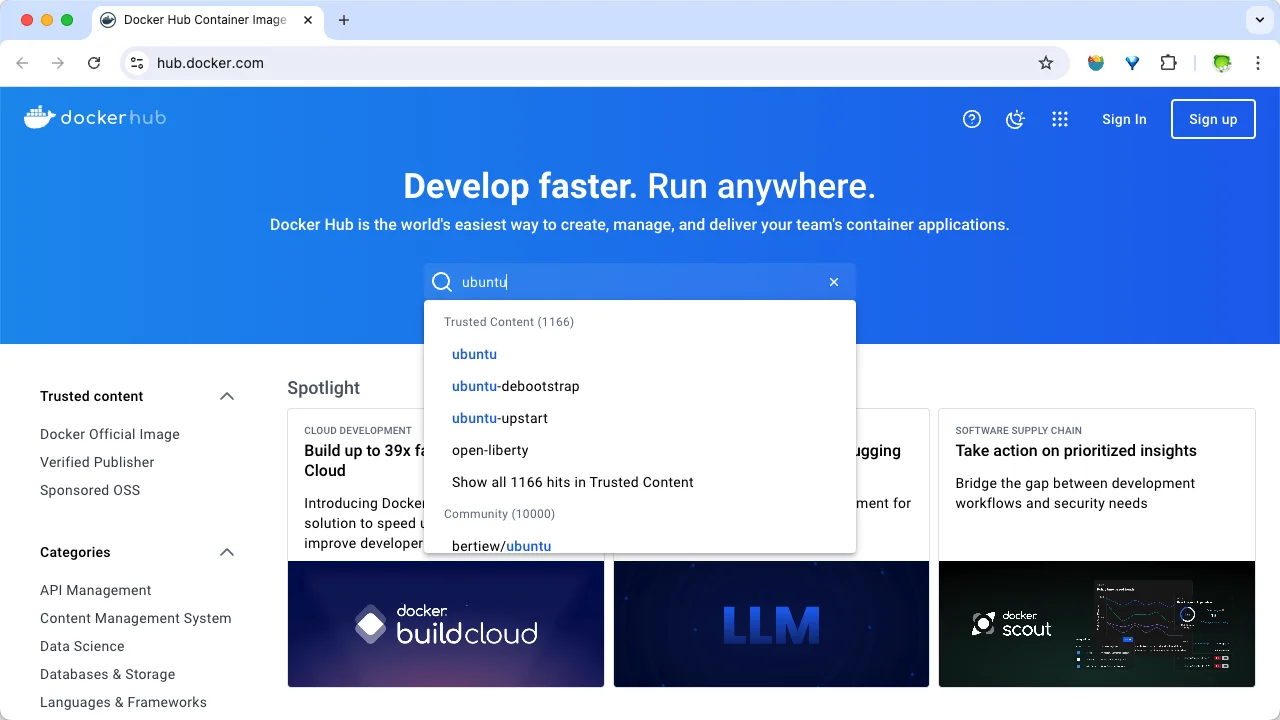Open the apps grid icon

1060,119
